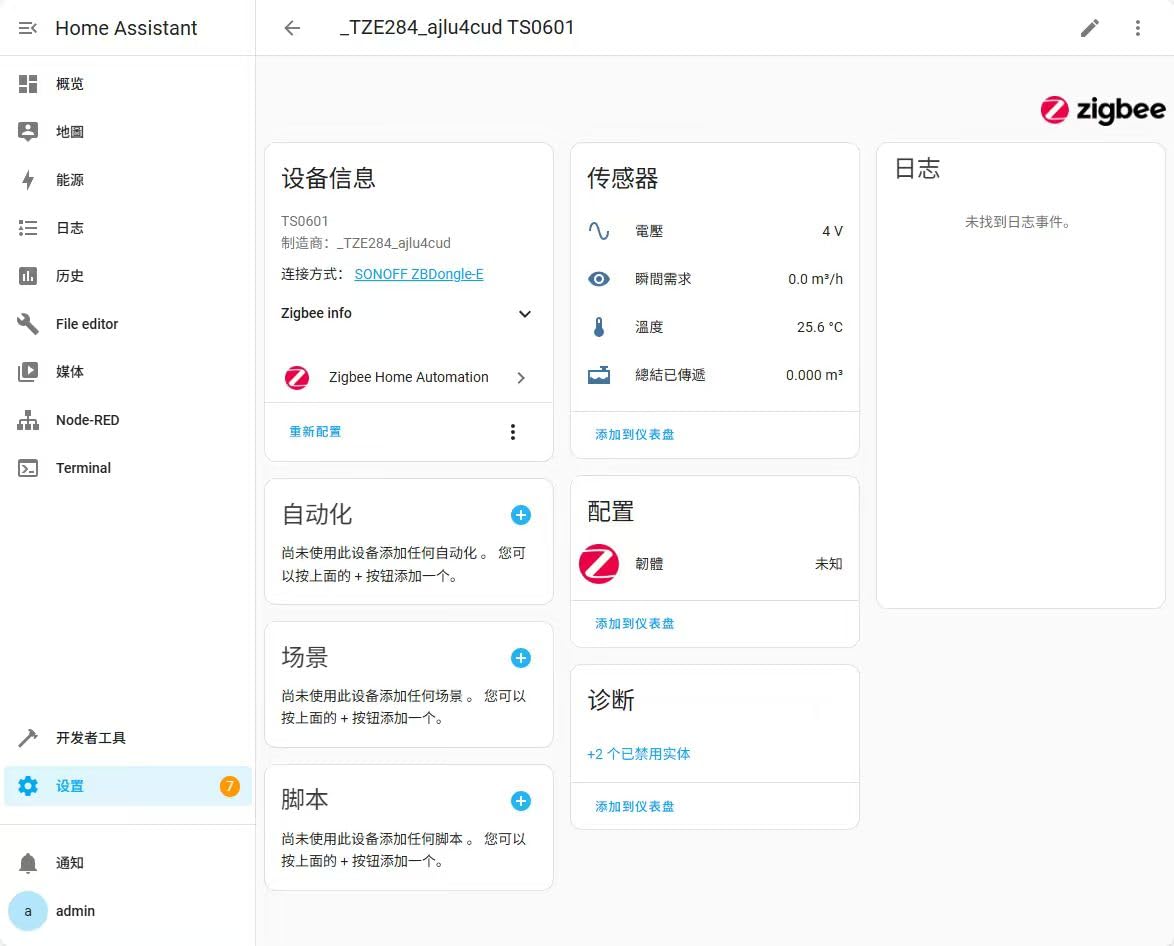
Task: Click the 媒体 media play icon
Action: (x=28, y=372)
